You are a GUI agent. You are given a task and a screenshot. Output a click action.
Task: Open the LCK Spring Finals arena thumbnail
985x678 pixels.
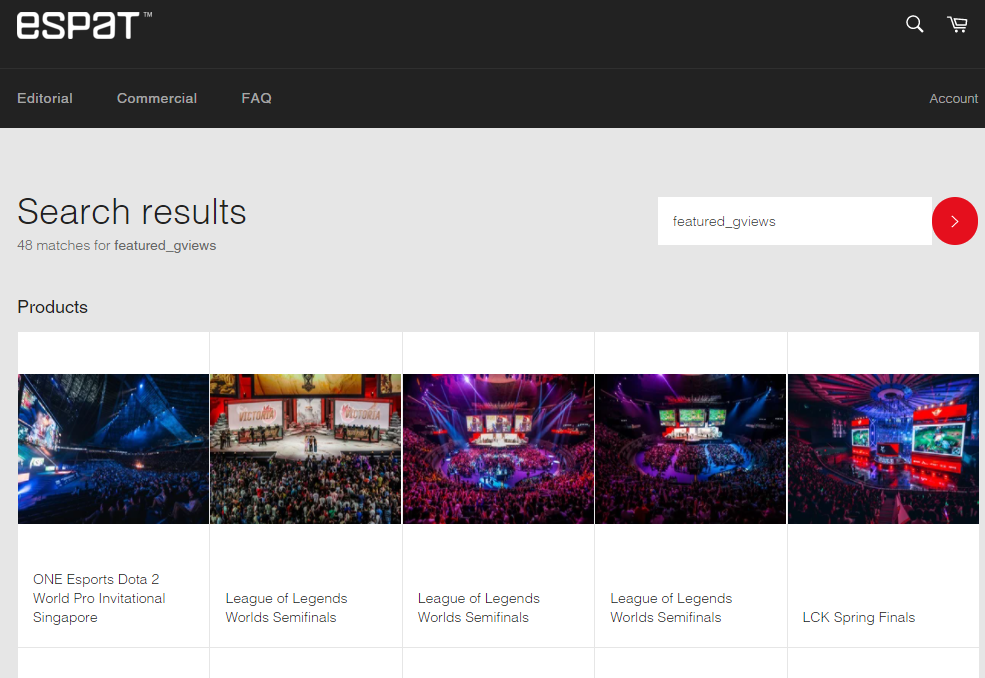click(x=883, y=449)
